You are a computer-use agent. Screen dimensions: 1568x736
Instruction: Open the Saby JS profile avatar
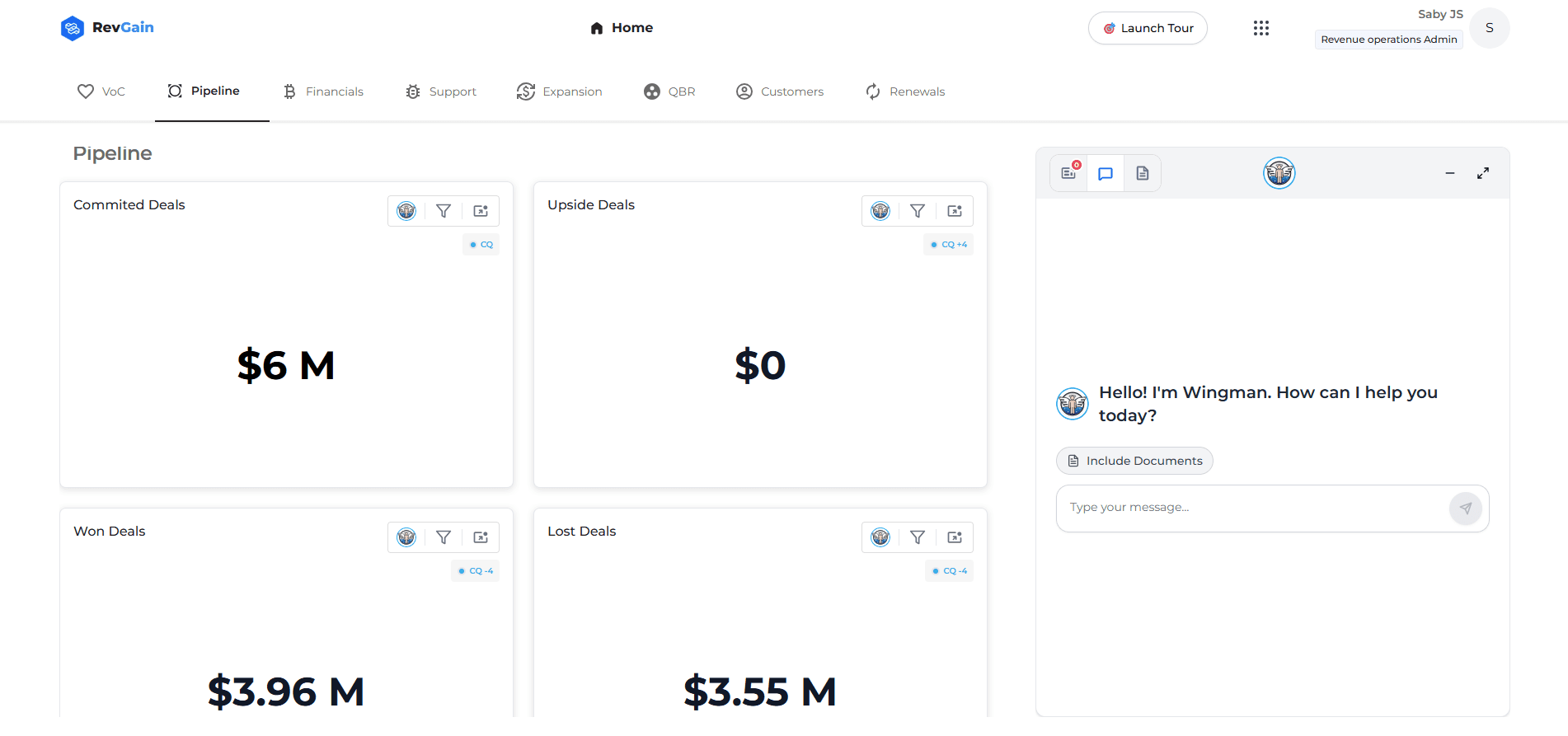[x=1489, y=28]
